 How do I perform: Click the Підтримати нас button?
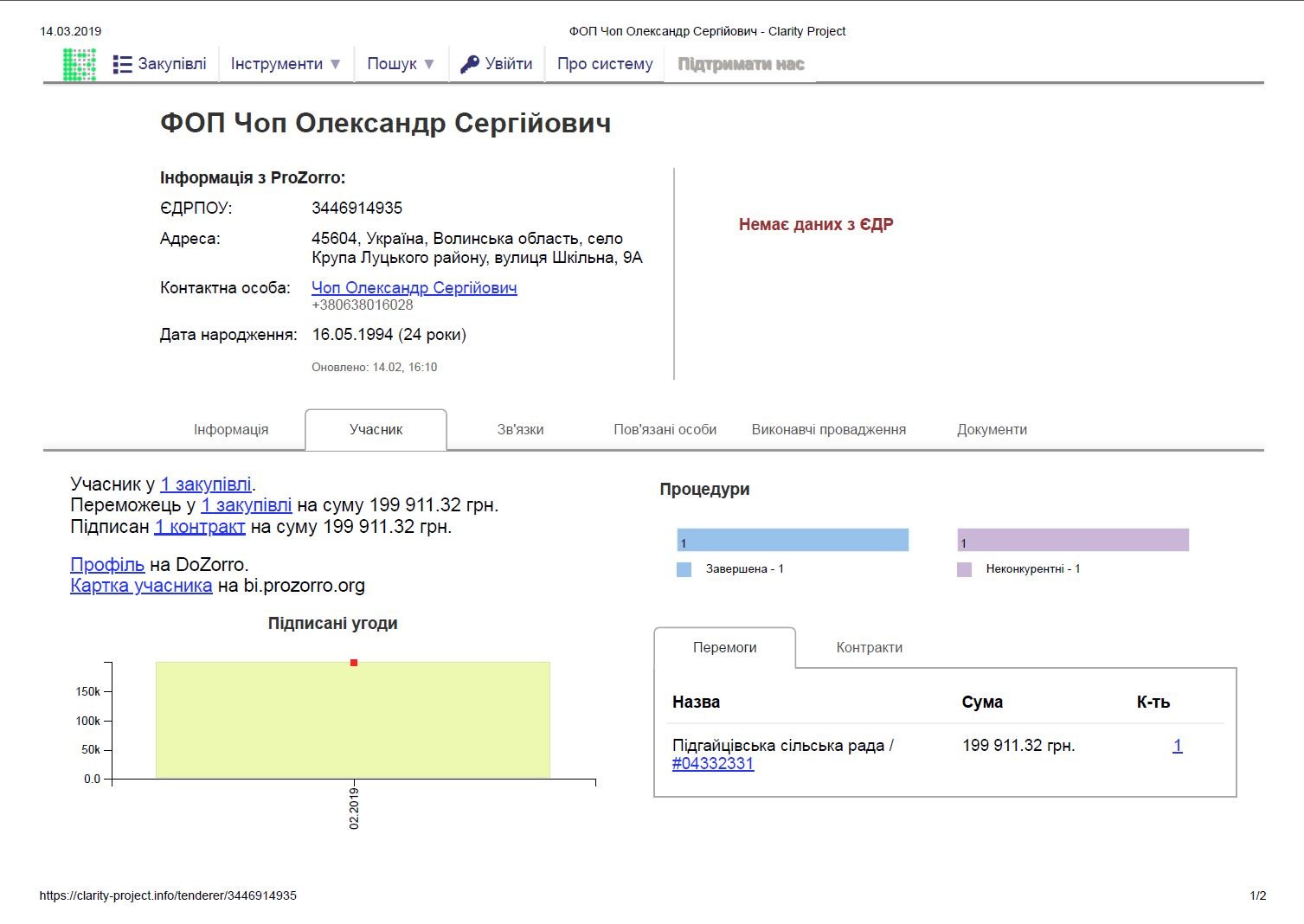(x=741, y=64)
